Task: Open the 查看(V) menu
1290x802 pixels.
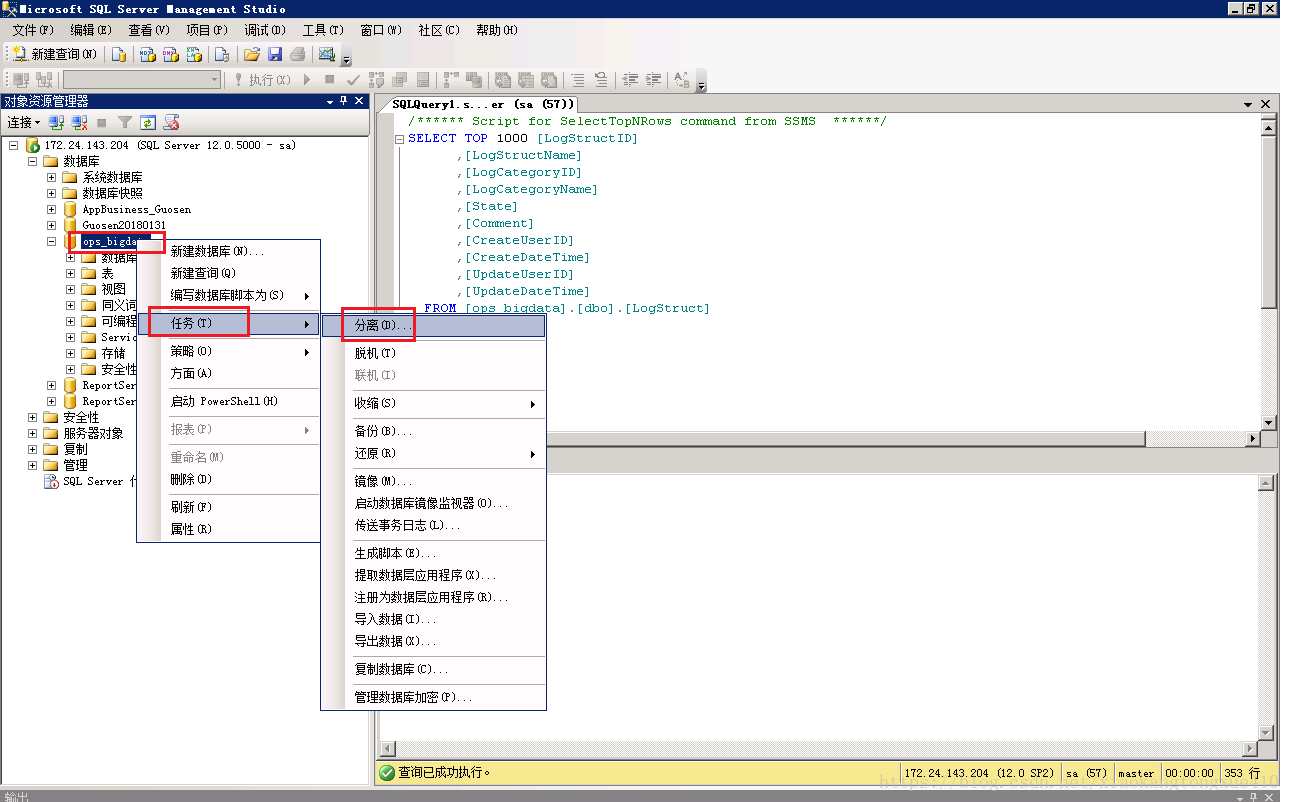Action: point(149,30)
